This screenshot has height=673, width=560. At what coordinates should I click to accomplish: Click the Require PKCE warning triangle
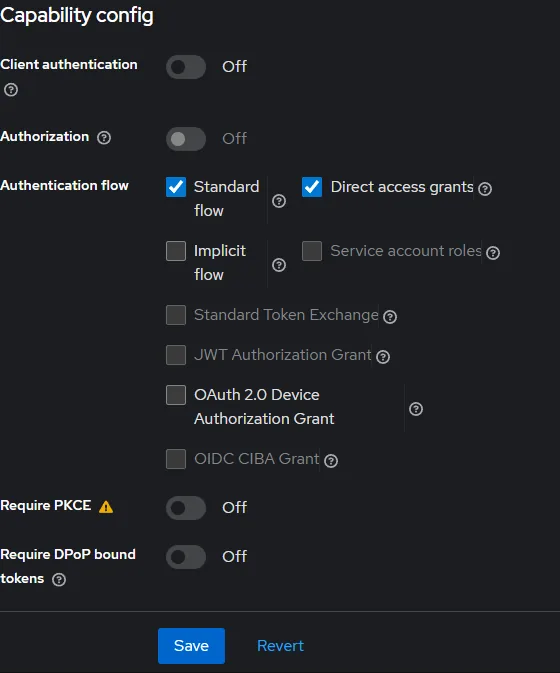(x=106, y=507)
